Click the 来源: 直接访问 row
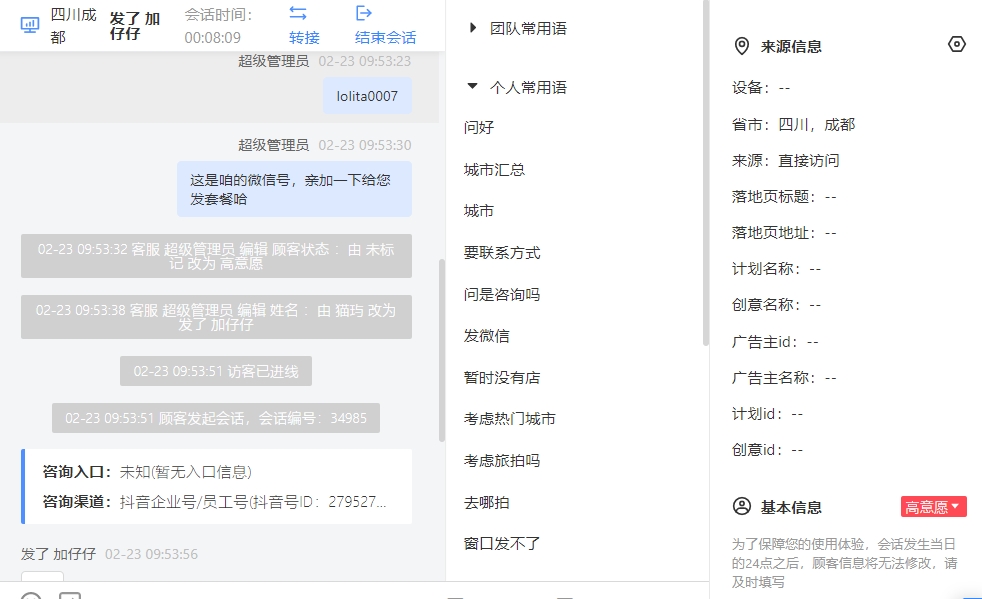This screenshot has width=982, height=599. (785, 161)
